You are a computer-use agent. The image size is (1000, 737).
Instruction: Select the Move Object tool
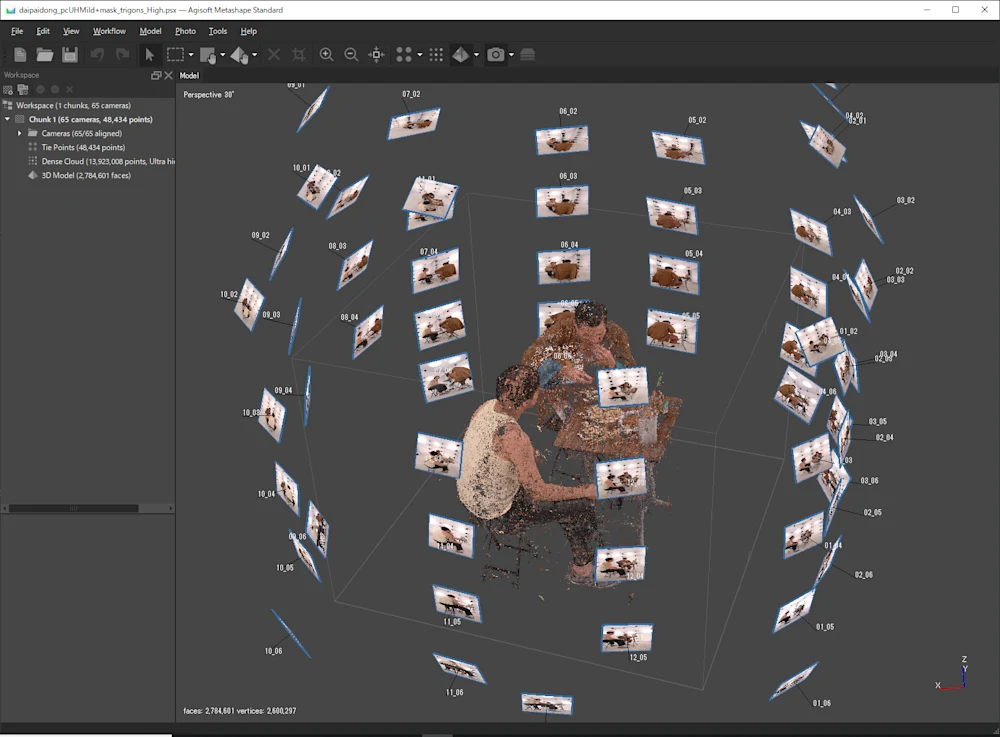pos(239,55)
